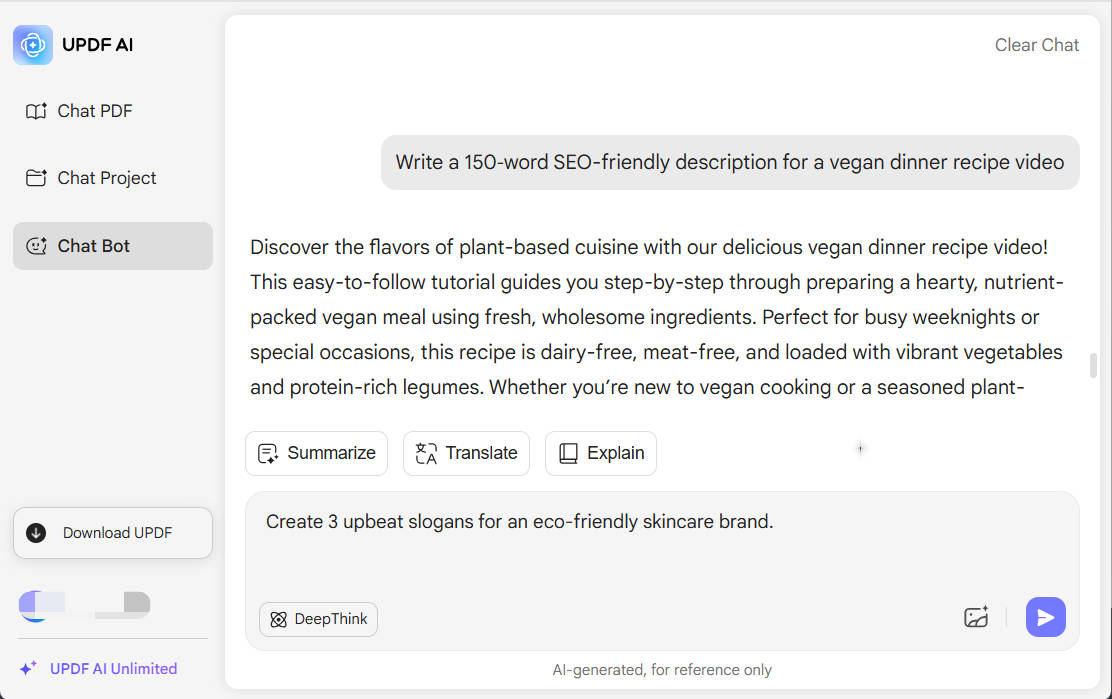
Task: Clear Chat history
Action: click(1037, 45)
